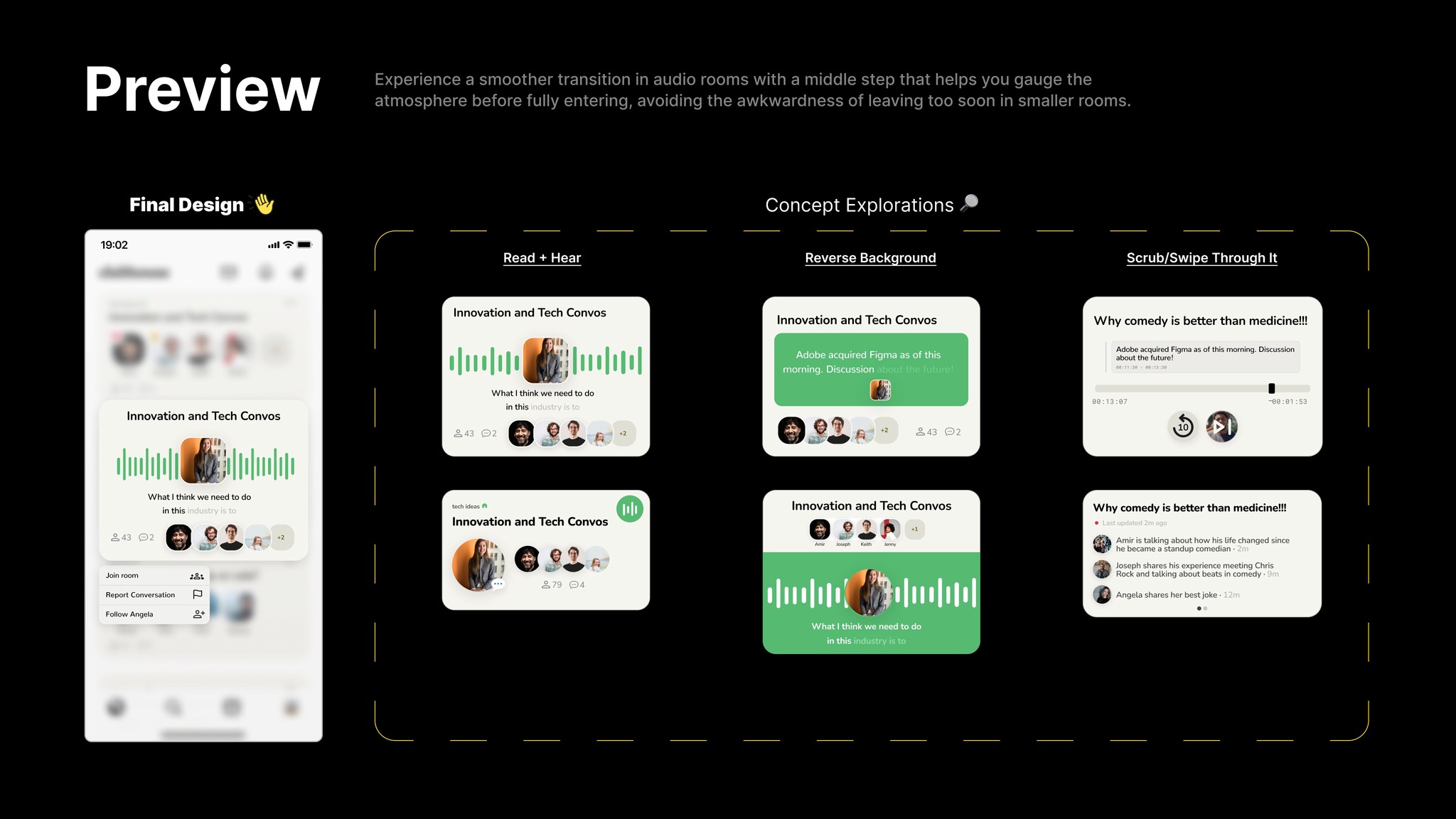
Task: Drag the audio scrubber progress slider
Action: pyautogui.click(x=1270, y=390)
